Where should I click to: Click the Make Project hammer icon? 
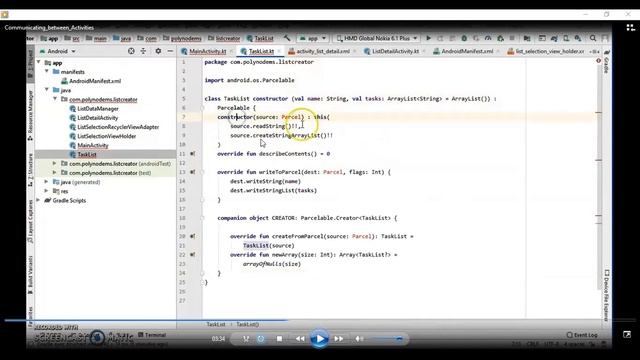coord(287,38)
